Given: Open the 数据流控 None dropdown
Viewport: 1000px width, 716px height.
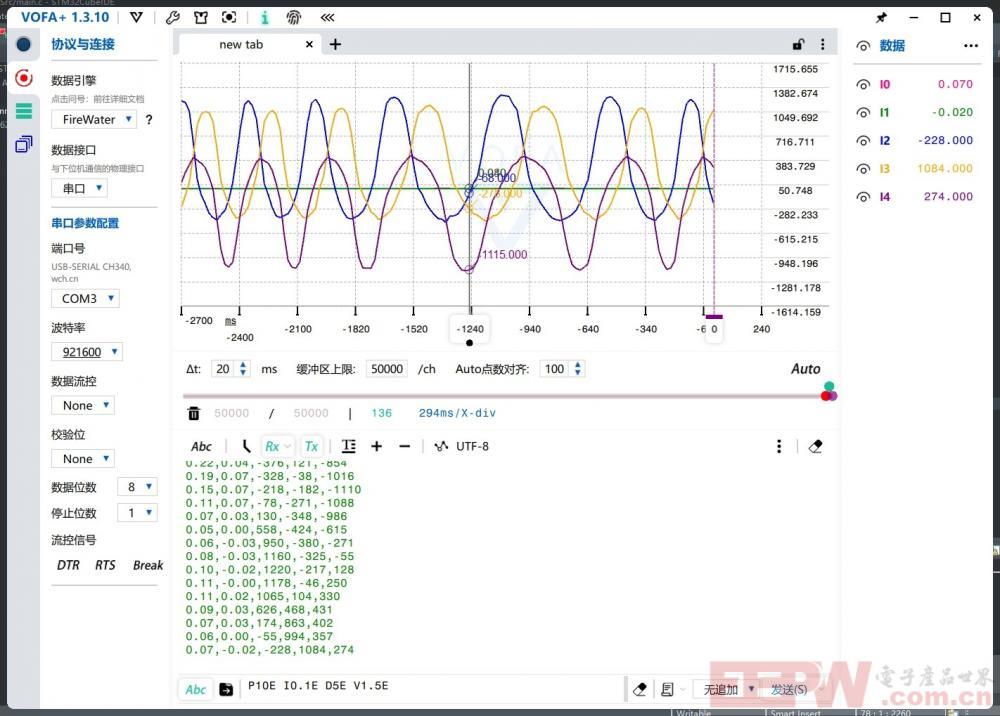Looking at the screenshot, I should (83, 405).
